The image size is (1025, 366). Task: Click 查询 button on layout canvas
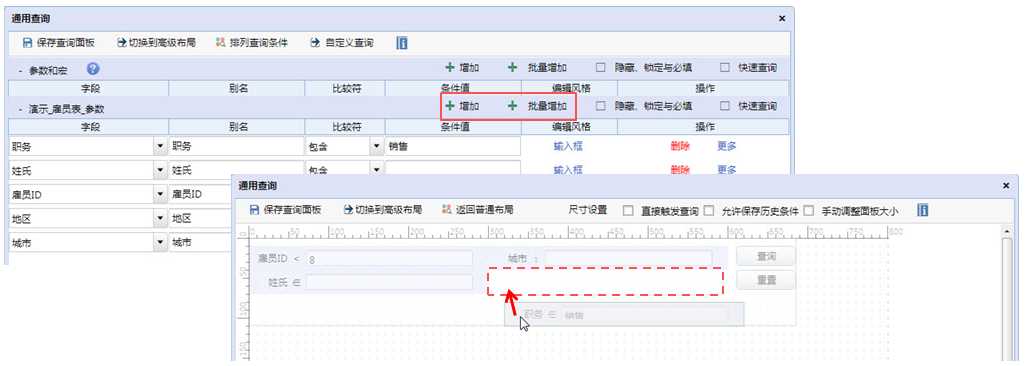pos(765,257)
